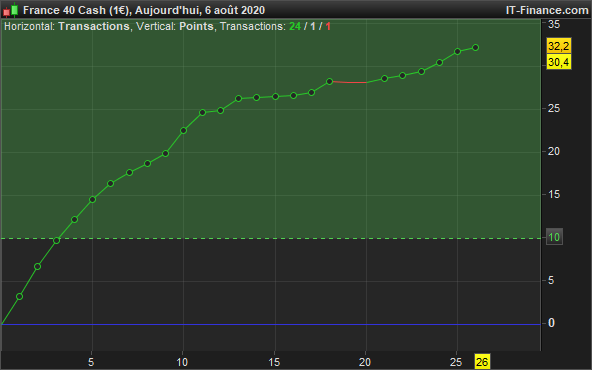This screenshot has width=592, height=370.
Task: Select the first data point after the red segment
Action: [x=384, y=79]
